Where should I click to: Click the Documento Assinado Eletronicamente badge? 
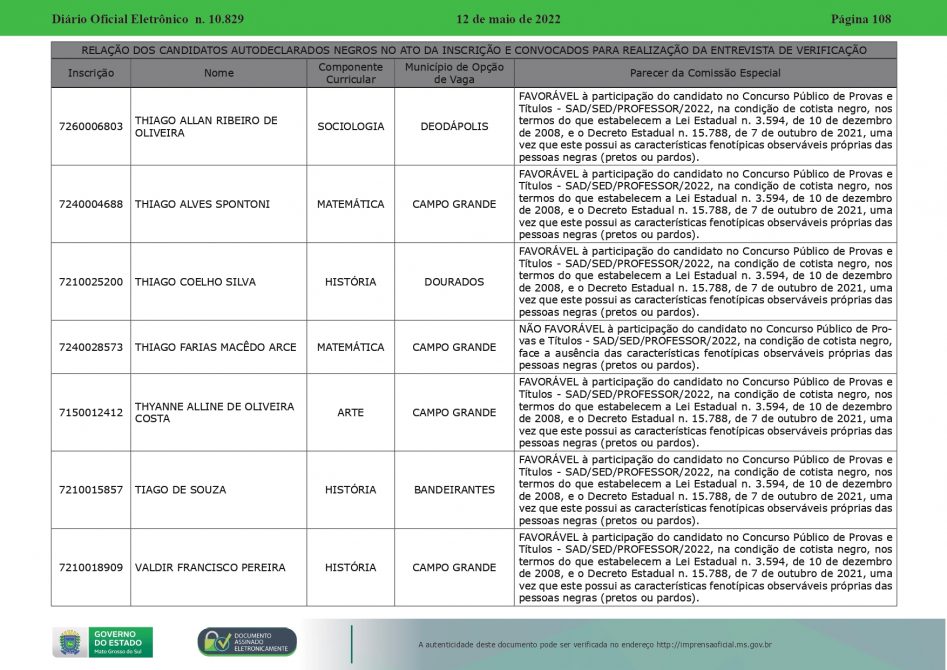tap(247, 642)
